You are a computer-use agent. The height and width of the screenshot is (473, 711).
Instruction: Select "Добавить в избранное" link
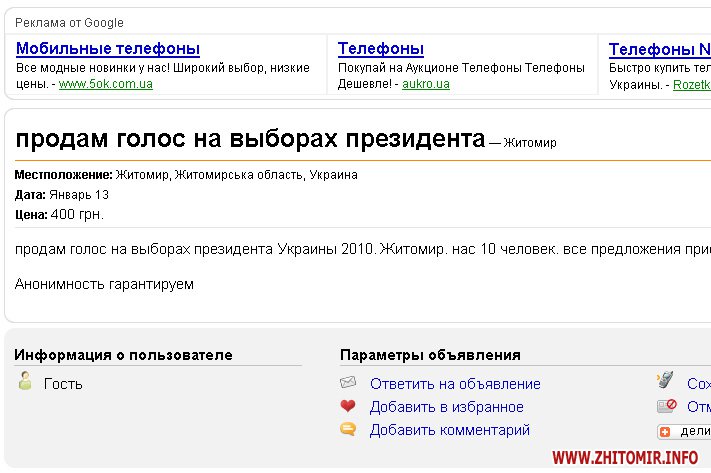click(x=446, y=407)
